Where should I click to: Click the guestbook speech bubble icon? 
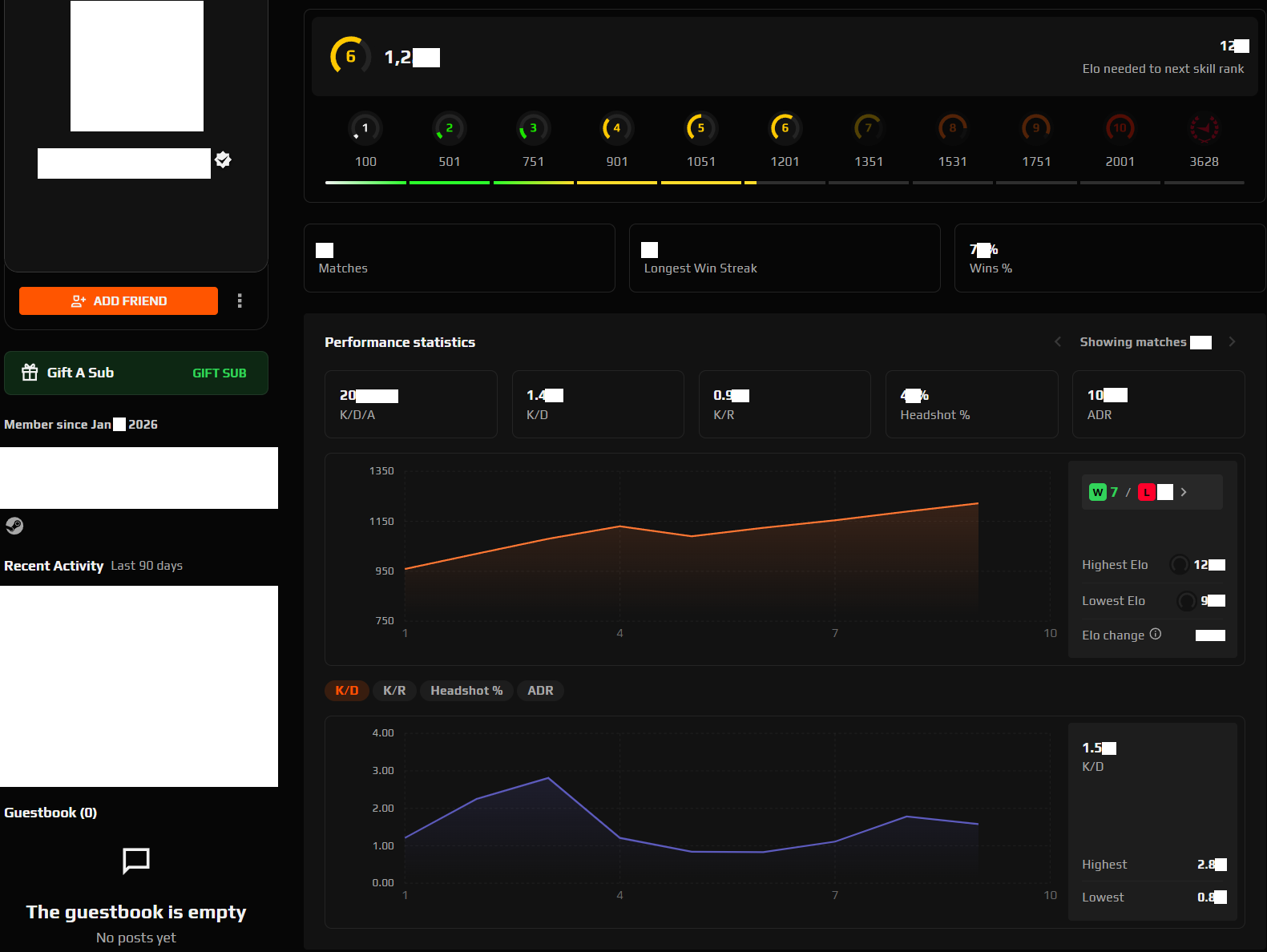tap(136, 861)
